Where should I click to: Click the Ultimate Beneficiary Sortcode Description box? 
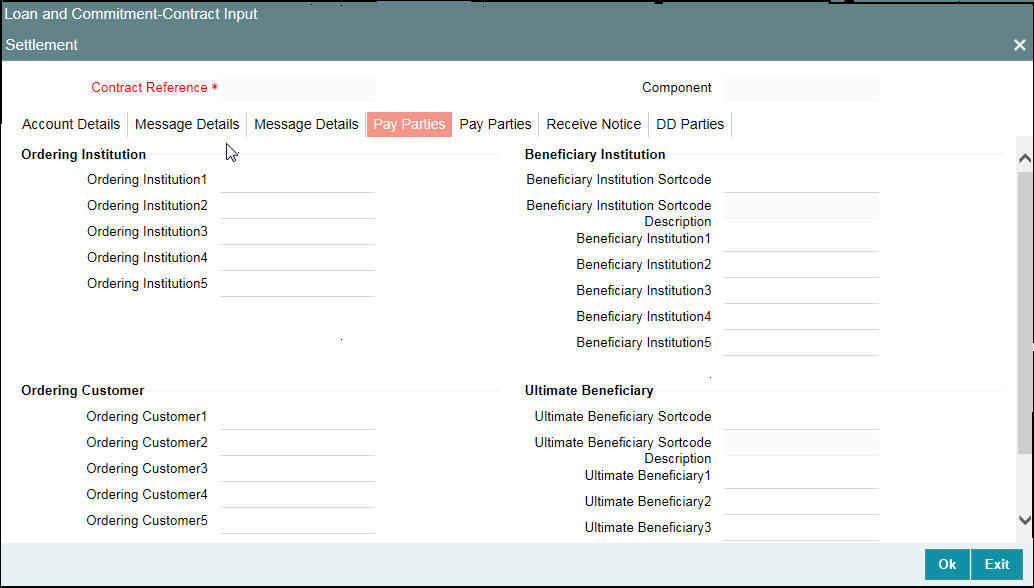pyautogui.click(x=801, y=444)
